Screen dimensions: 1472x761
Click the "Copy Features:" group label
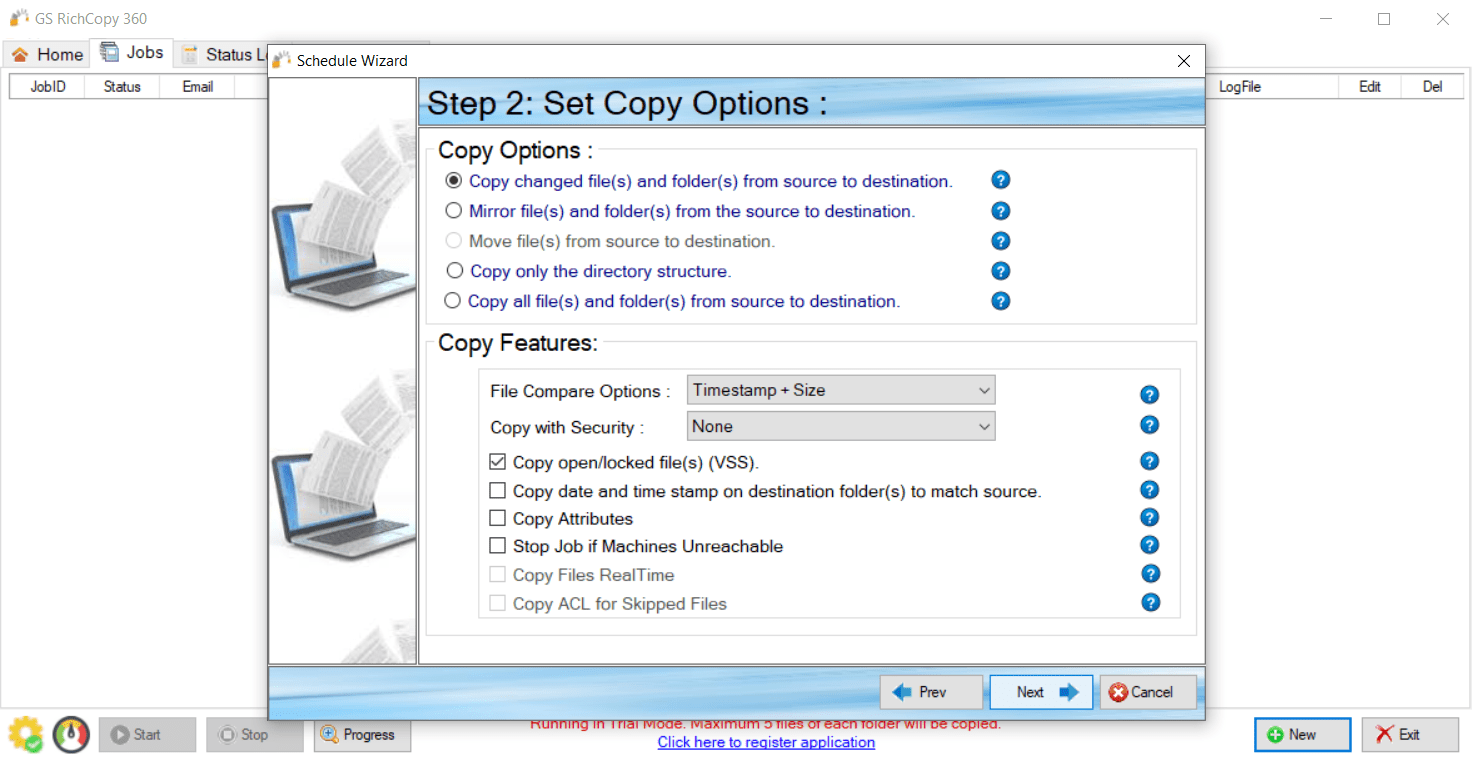[x=518, y=343]
